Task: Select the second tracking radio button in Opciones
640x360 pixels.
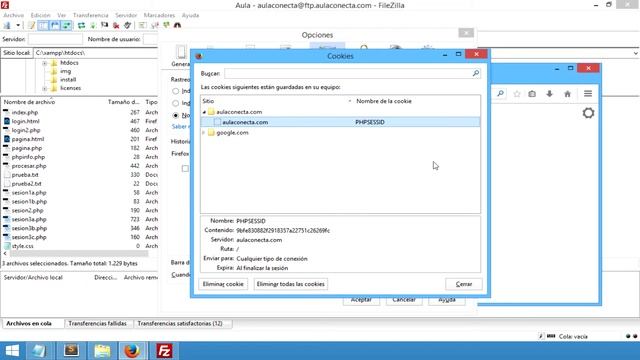Action: (176, 103)
